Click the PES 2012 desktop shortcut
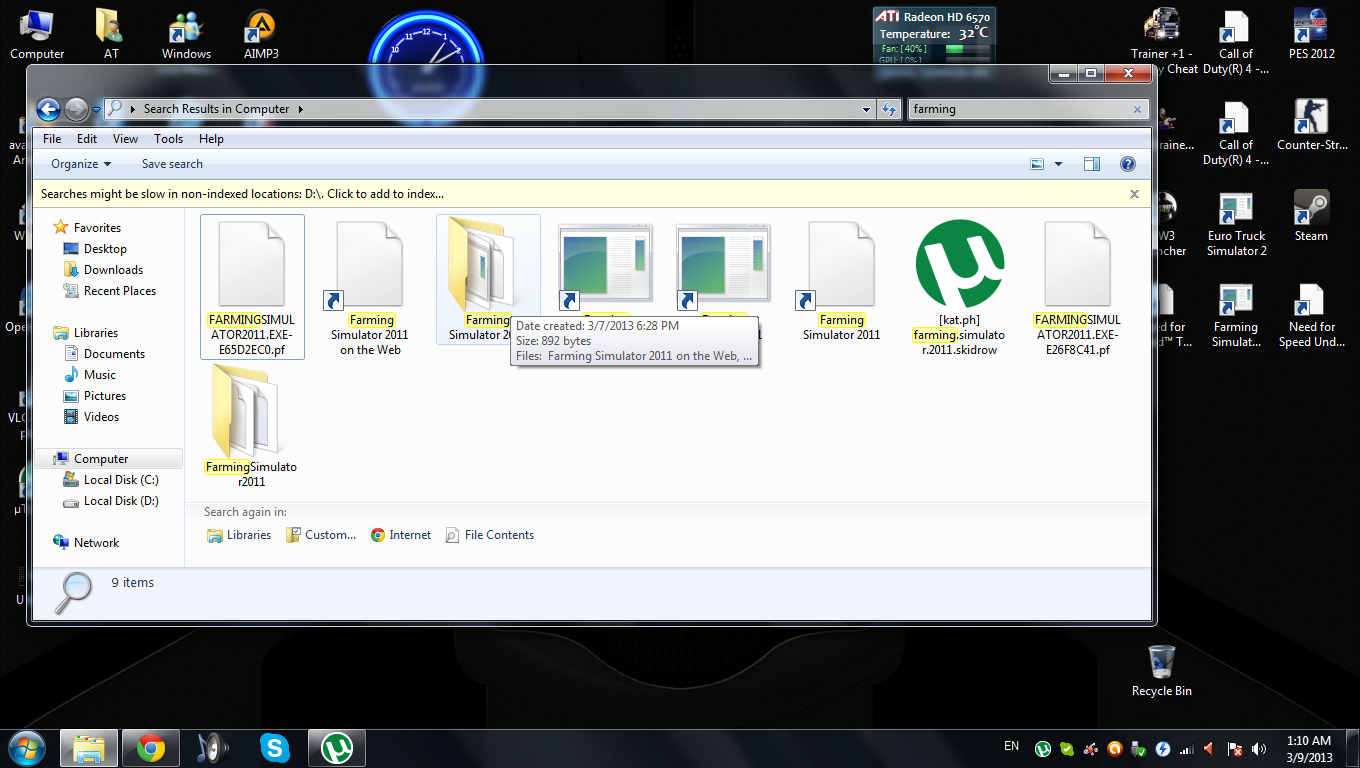 1312,34
